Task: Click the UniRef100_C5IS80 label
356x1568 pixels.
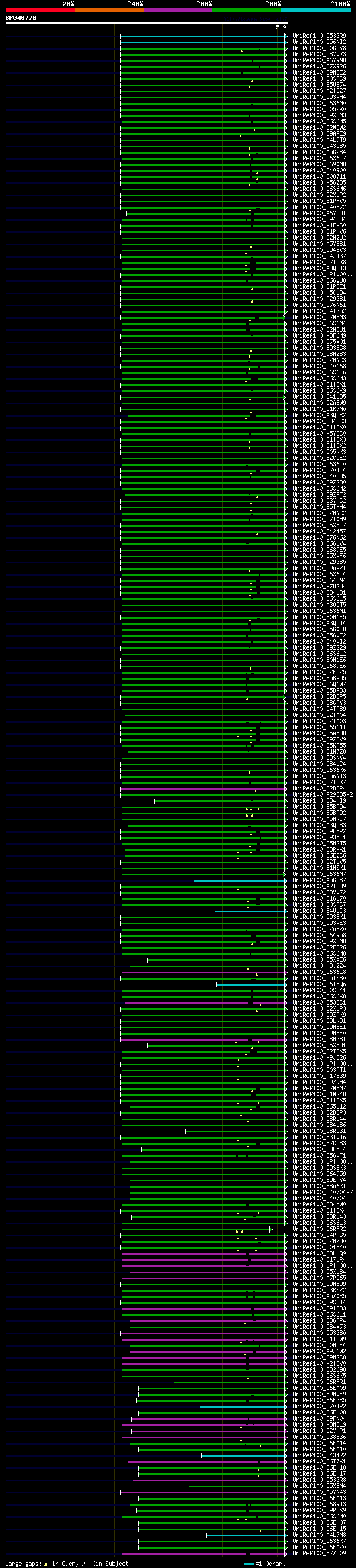Action: pos(319,979)
